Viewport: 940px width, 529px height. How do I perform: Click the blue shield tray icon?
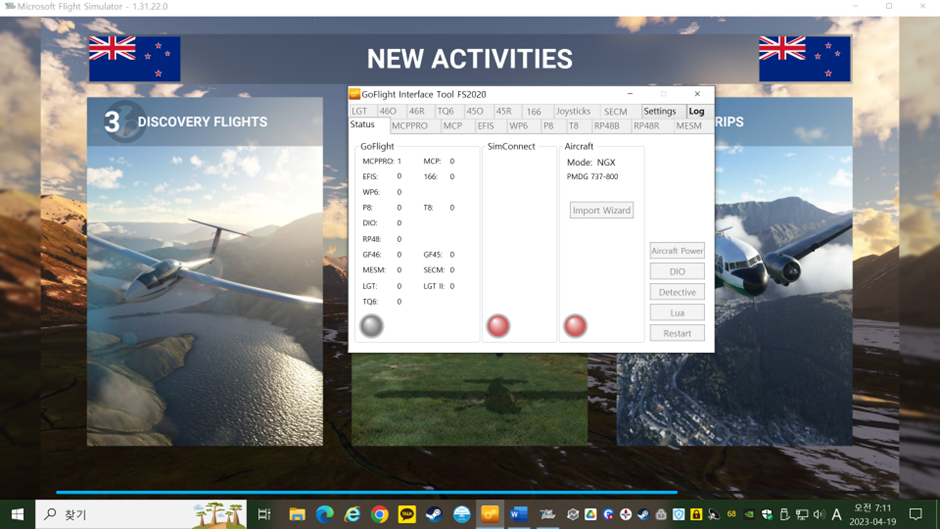[679, 515]
